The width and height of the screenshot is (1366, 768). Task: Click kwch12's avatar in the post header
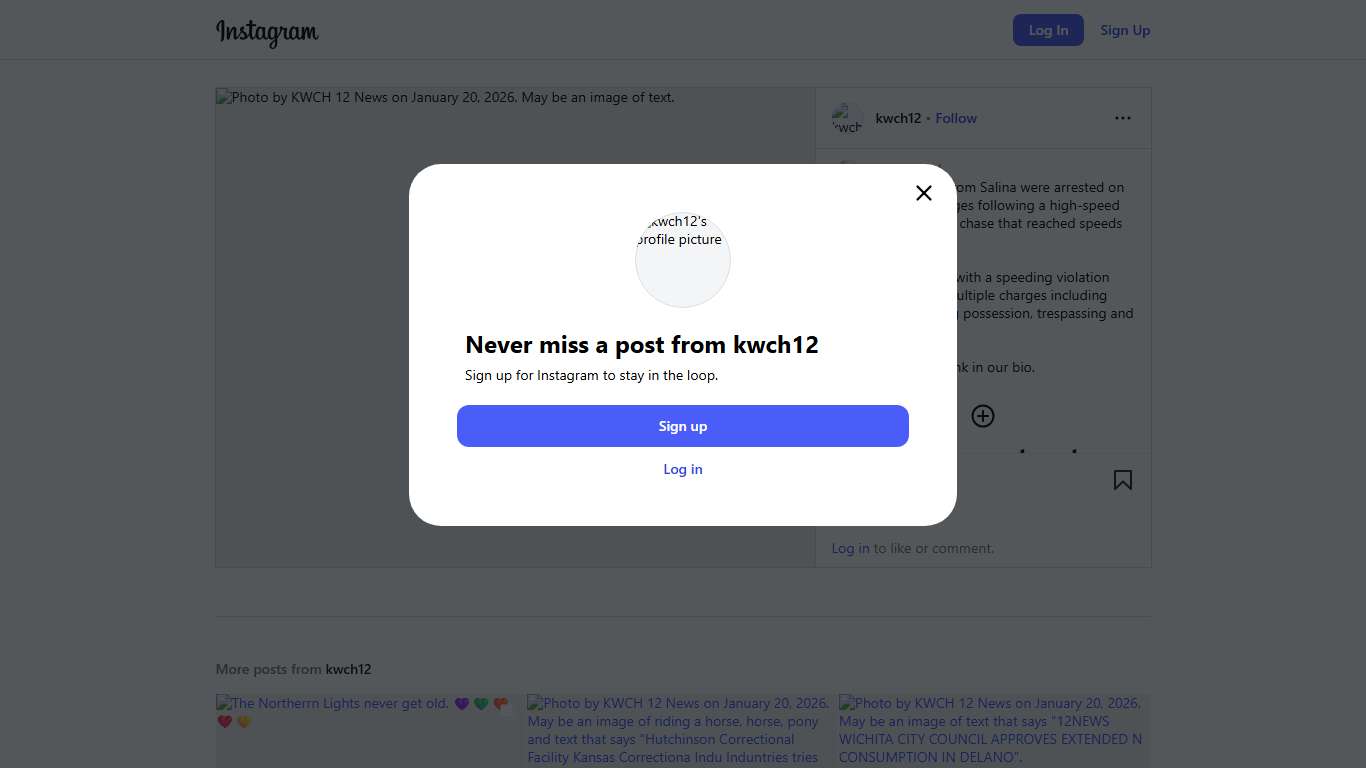click(x=847, y=118)
